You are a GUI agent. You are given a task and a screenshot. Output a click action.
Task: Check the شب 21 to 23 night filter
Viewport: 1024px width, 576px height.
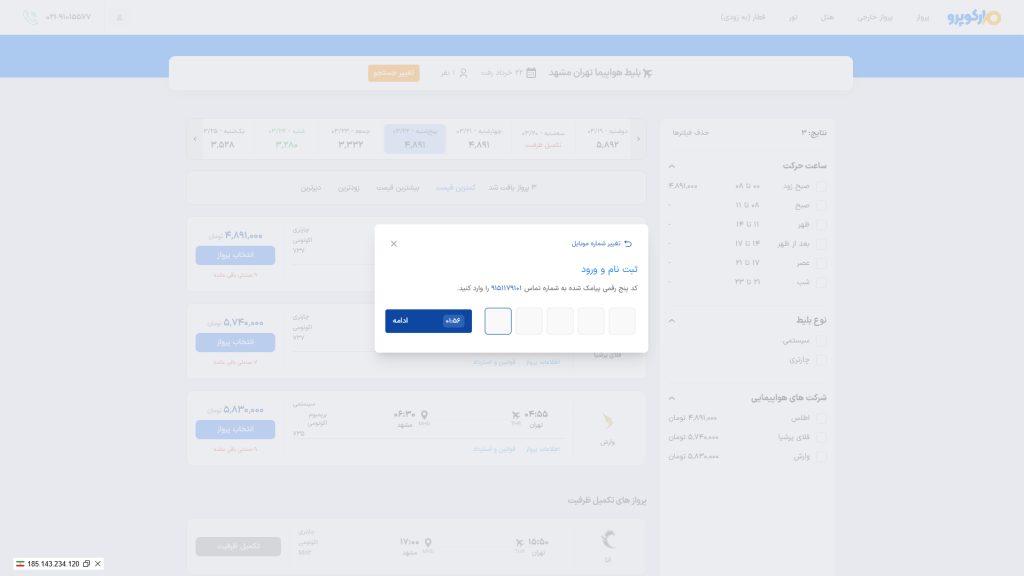coord(821,282)
